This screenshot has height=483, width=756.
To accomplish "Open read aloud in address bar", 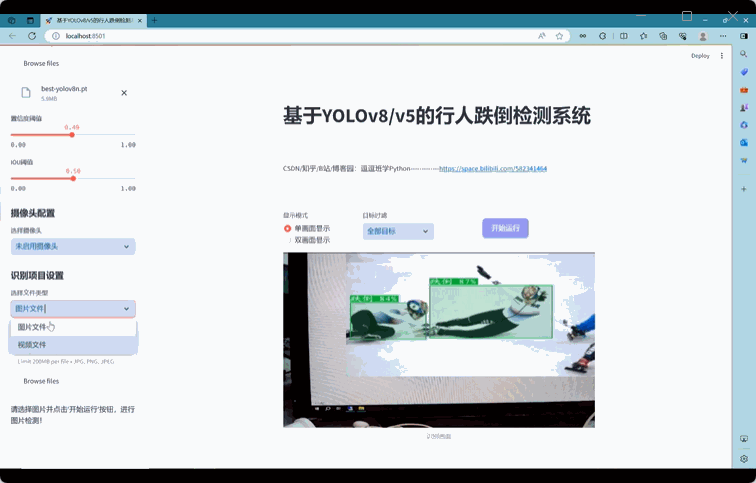I will pyautogui.click(x=542, y=36).
